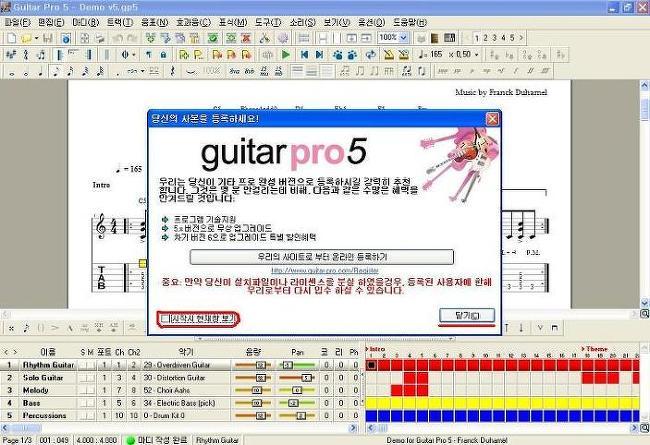Click the fortississimo fff dynamic icon

(546, 71)
